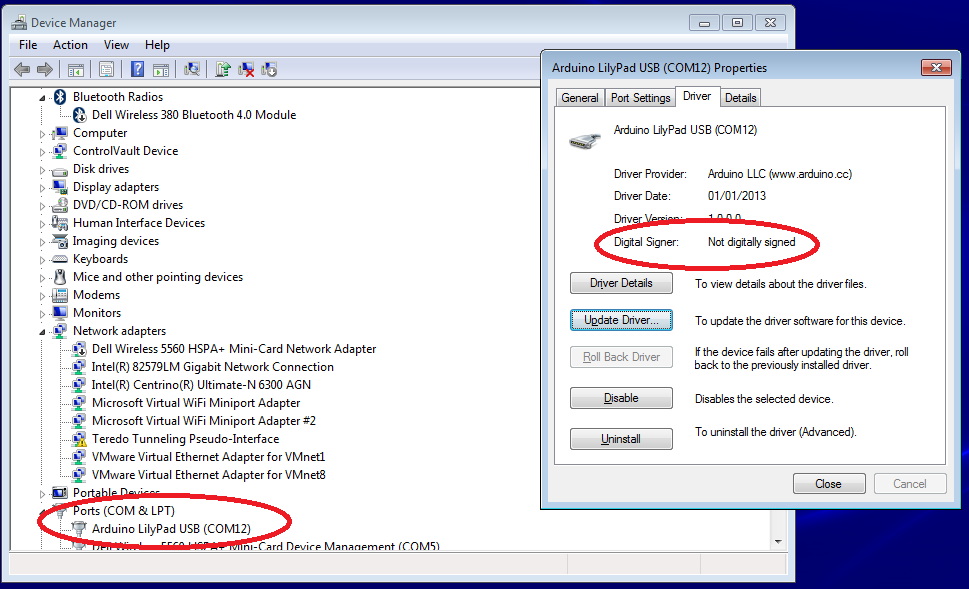This screenshot has height=589, width=969.
Task: Toggle the Show/Hide Action Pane toolbar icon
Action: tap(161, 70)
